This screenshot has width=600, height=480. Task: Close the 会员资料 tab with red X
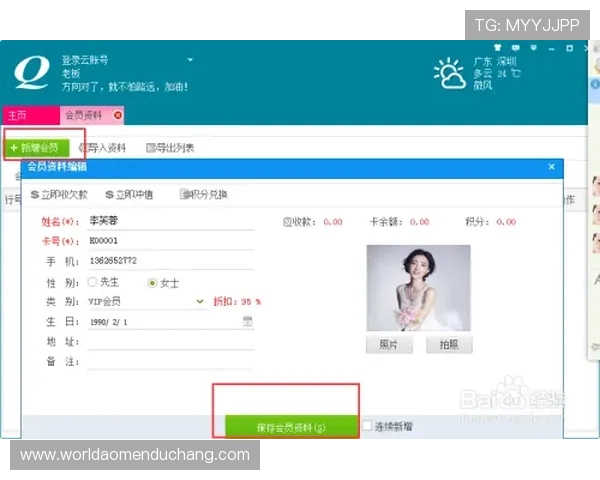[118, 115]
